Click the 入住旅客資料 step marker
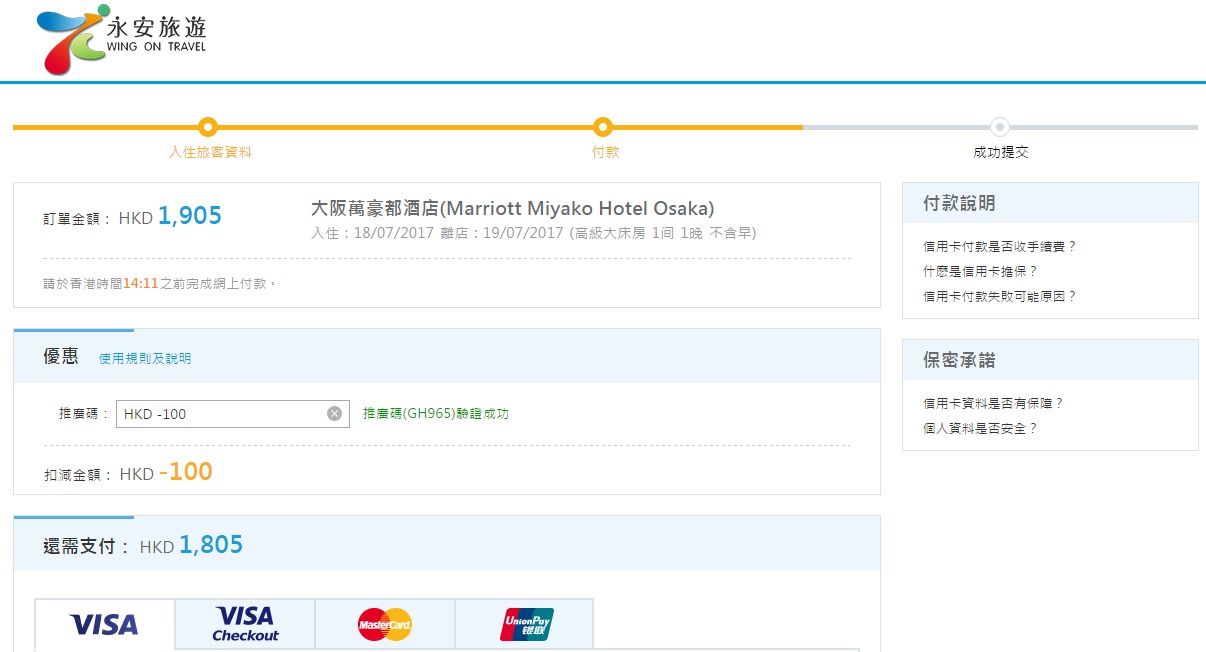1206x652 pixels. coord(208,127)
